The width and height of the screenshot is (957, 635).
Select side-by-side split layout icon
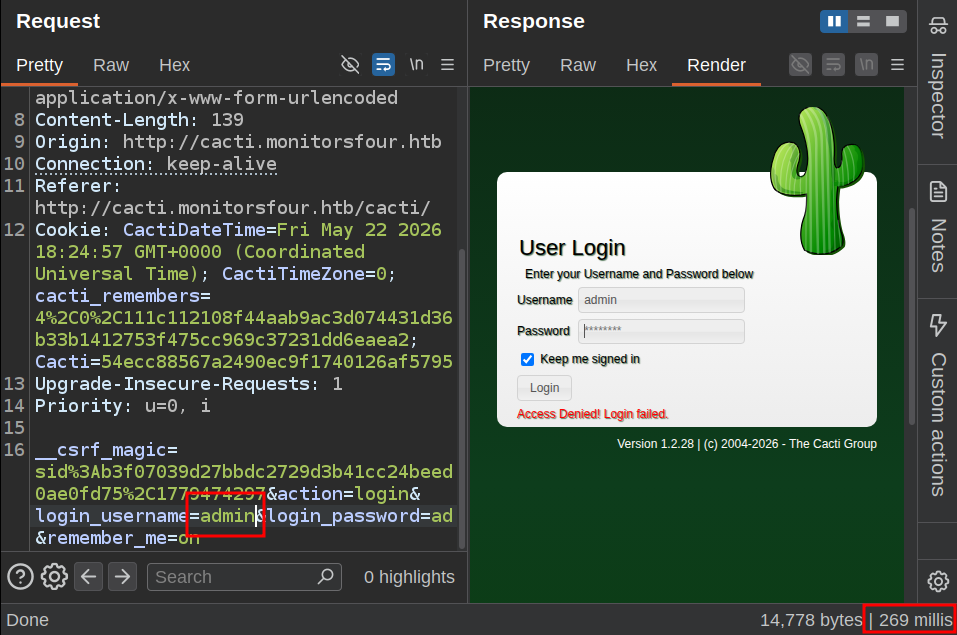834,21
